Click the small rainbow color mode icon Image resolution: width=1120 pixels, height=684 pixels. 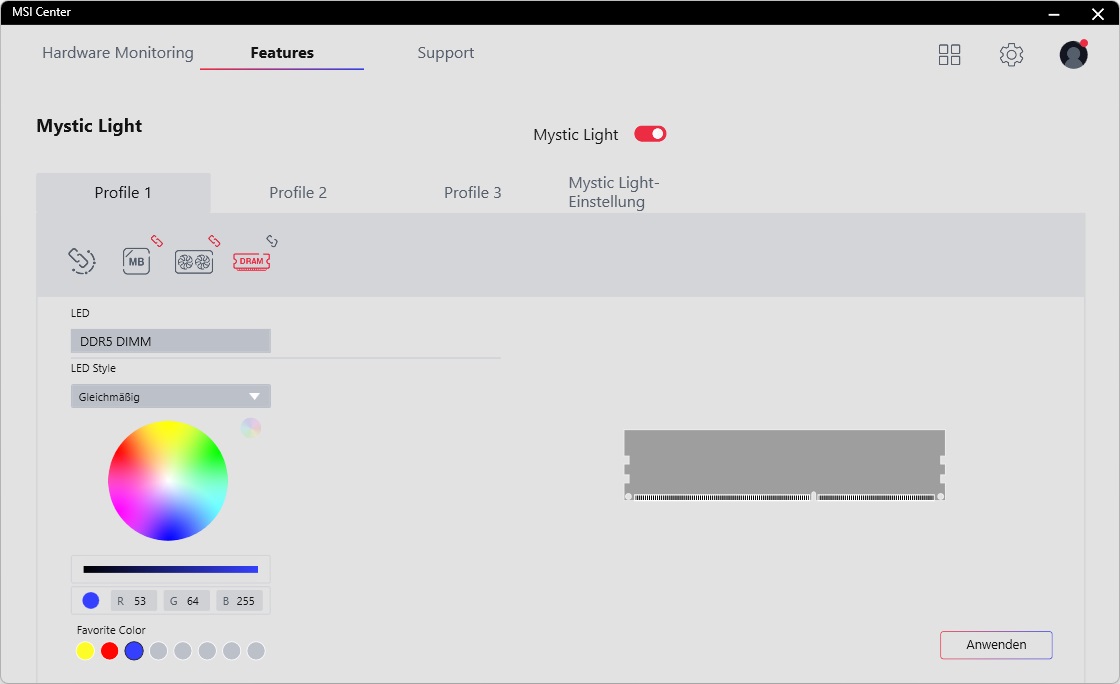point(251,428)
